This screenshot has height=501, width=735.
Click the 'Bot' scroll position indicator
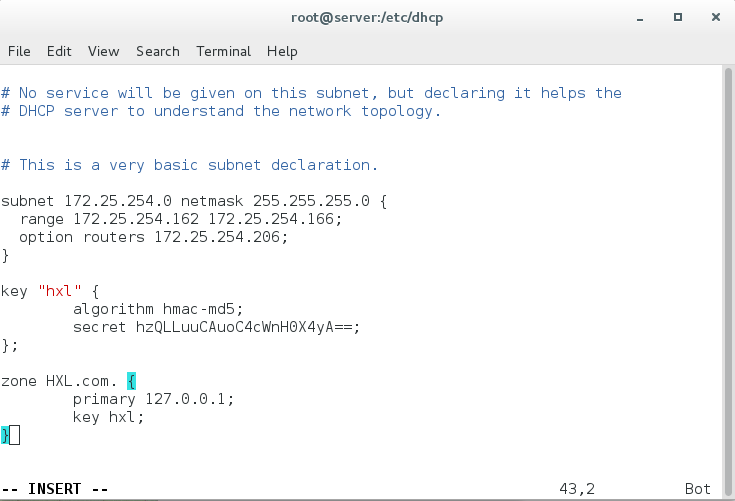coord(698,489)
